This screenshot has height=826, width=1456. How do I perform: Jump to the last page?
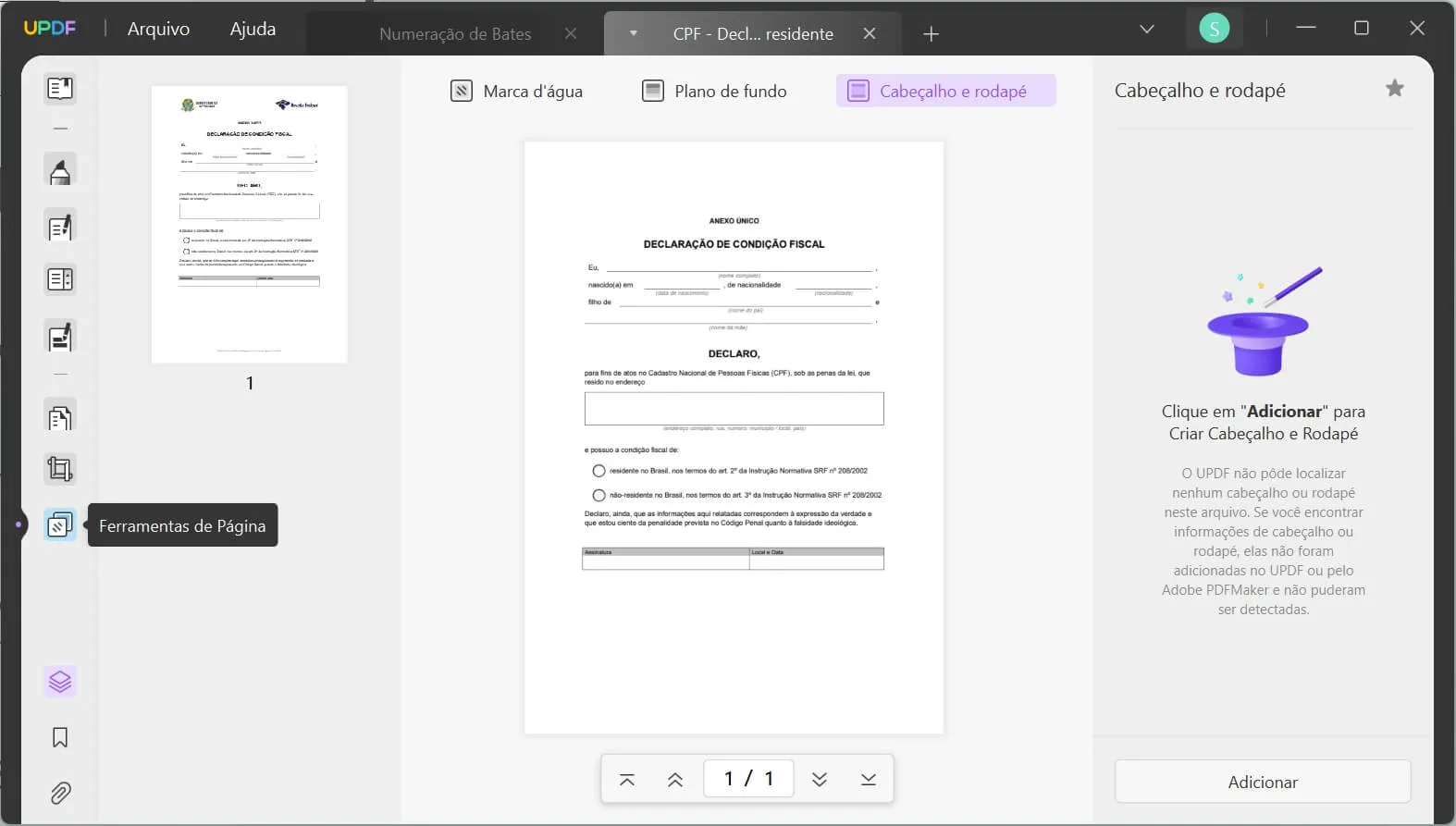pos(869,779)
